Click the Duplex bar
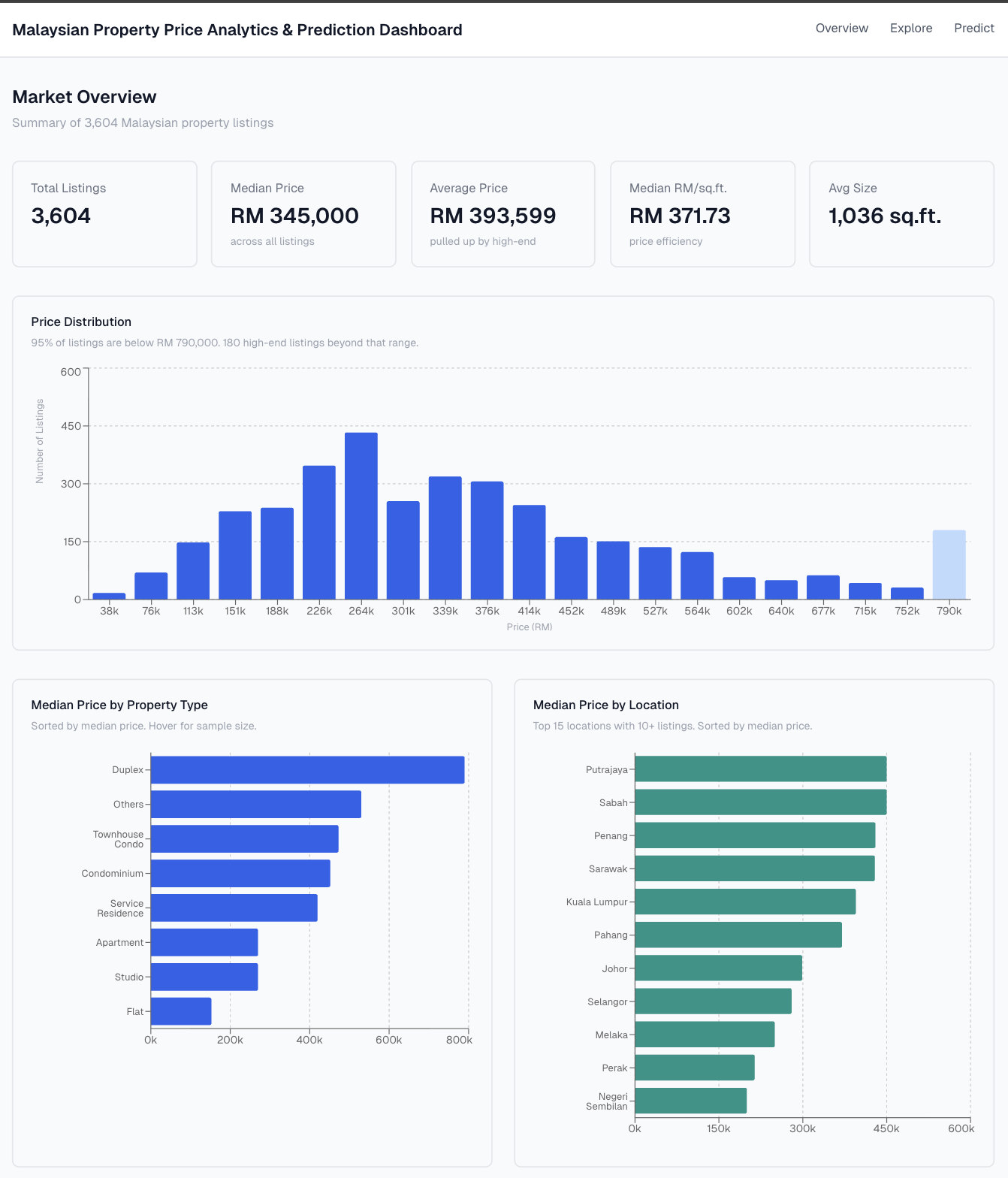 308,770
